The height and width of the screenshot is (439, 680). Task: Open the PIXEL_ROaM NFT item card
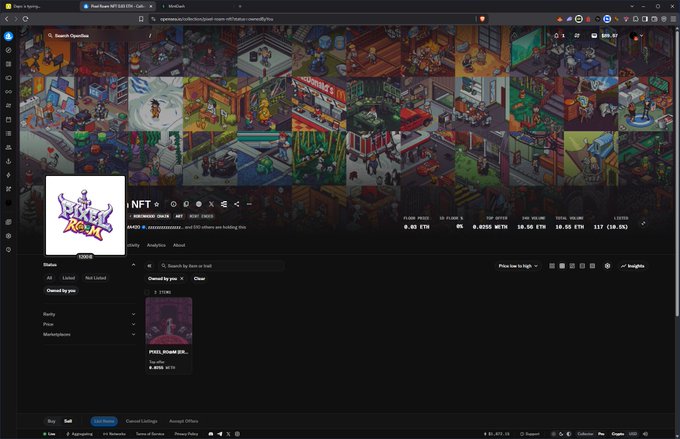tap(169, 334)
